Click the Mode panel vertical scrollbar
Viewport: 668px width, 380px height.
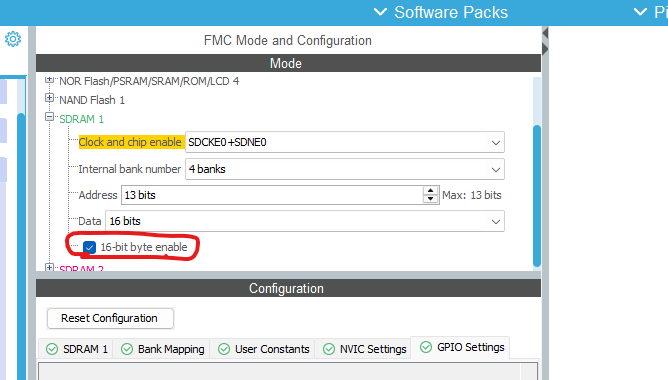click(x=537, y=196)
